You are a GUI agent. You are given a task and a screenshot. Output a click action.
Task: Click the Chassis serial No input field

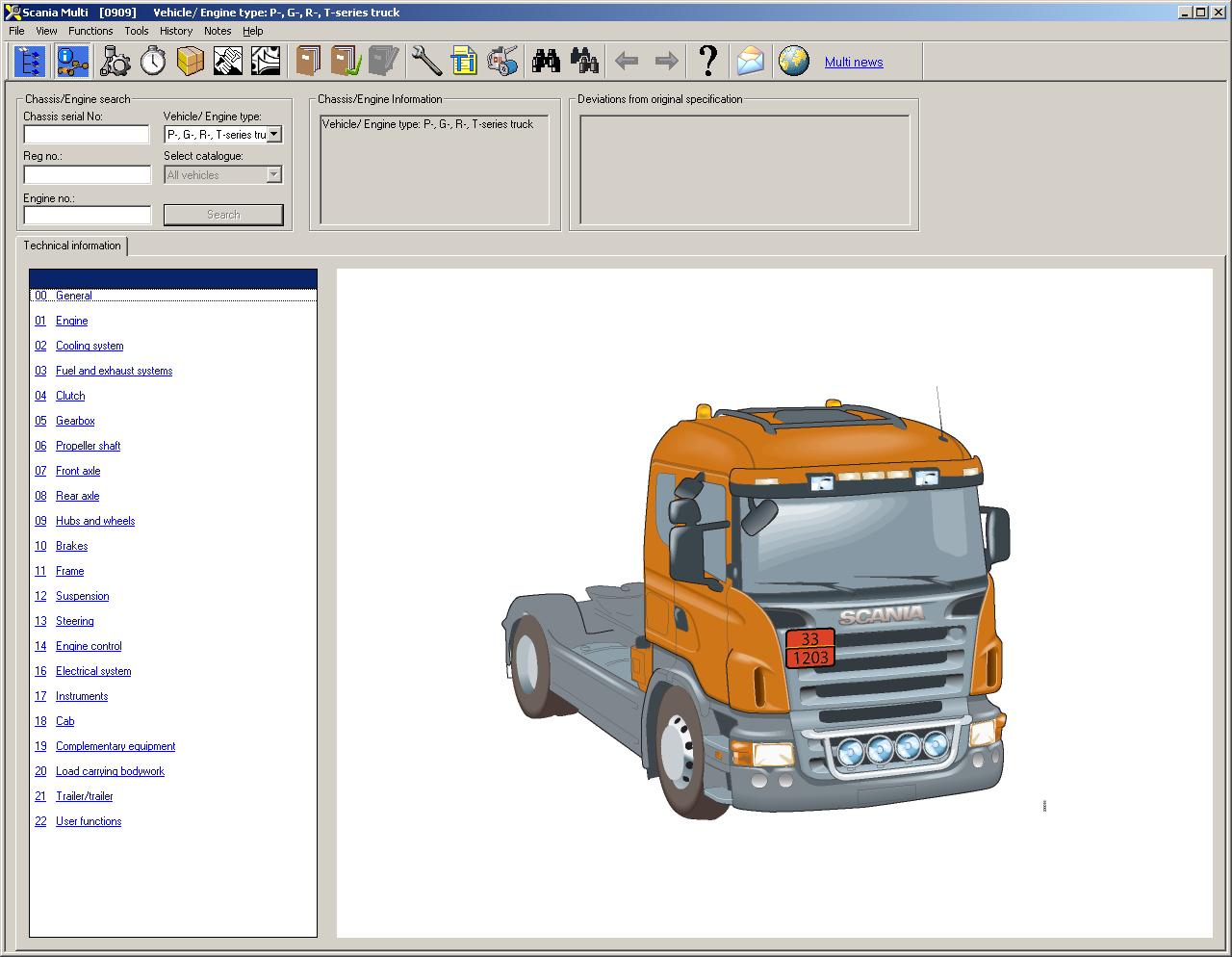(88, 134)
